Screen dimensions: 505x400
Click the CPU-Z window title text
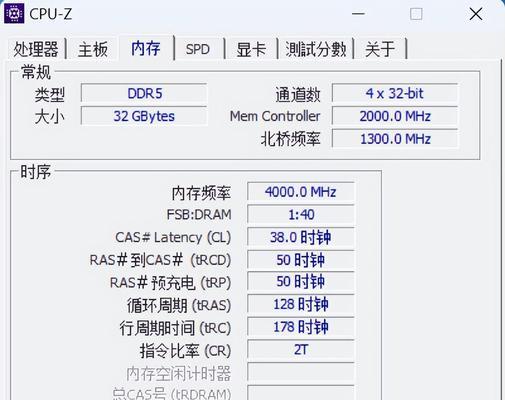click(x=51, y=14)
